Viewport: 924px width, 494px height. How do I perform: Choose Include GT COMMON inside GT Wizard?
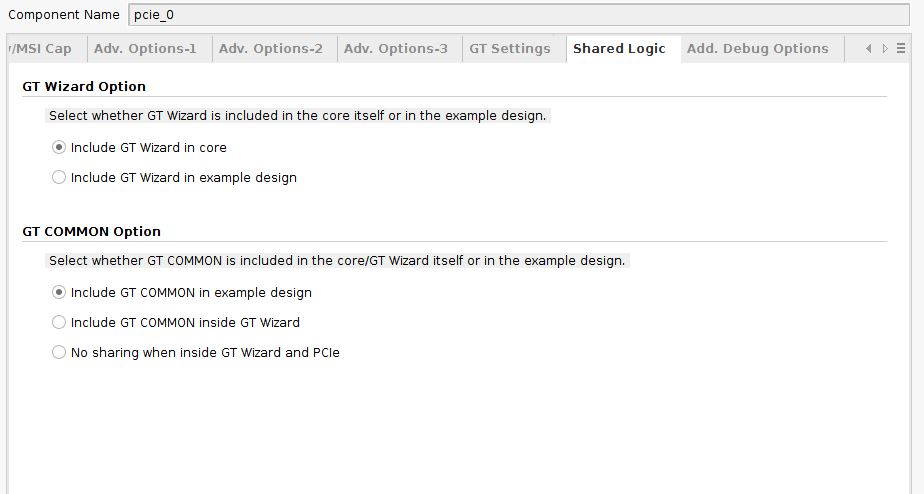coord(59,323)
